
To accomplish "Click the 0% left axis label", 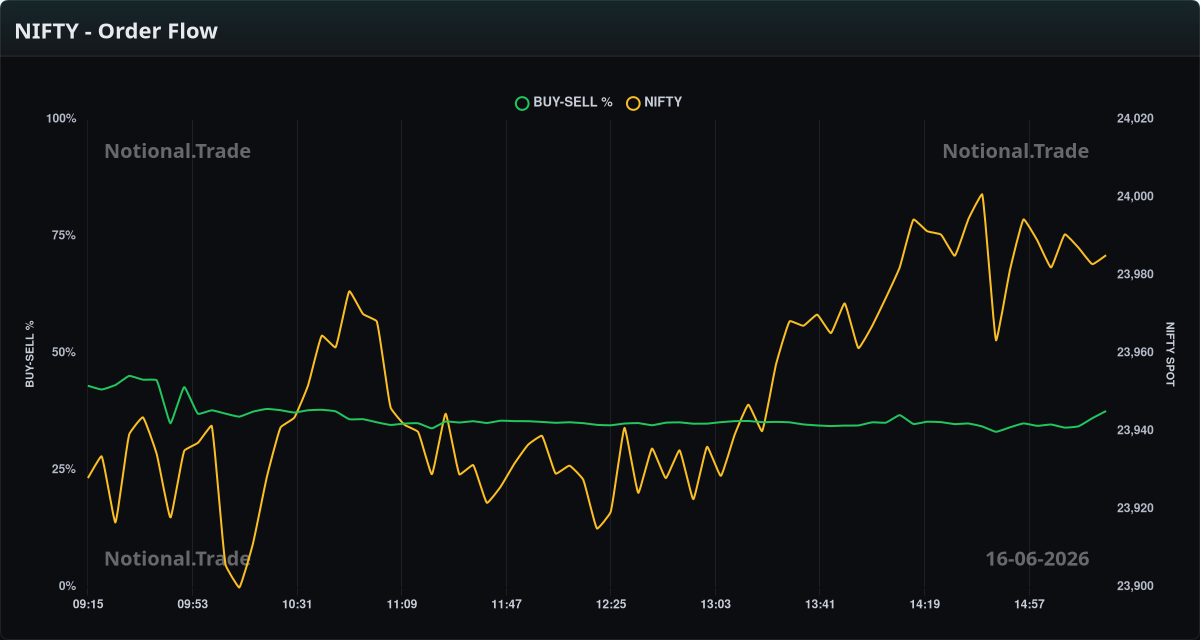I will point(68,586).
